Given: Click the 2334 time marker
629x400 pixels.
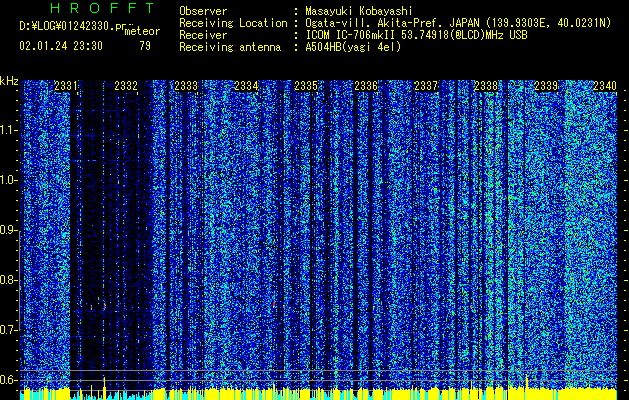Looking at the screenshot, I should pos(246,86).
